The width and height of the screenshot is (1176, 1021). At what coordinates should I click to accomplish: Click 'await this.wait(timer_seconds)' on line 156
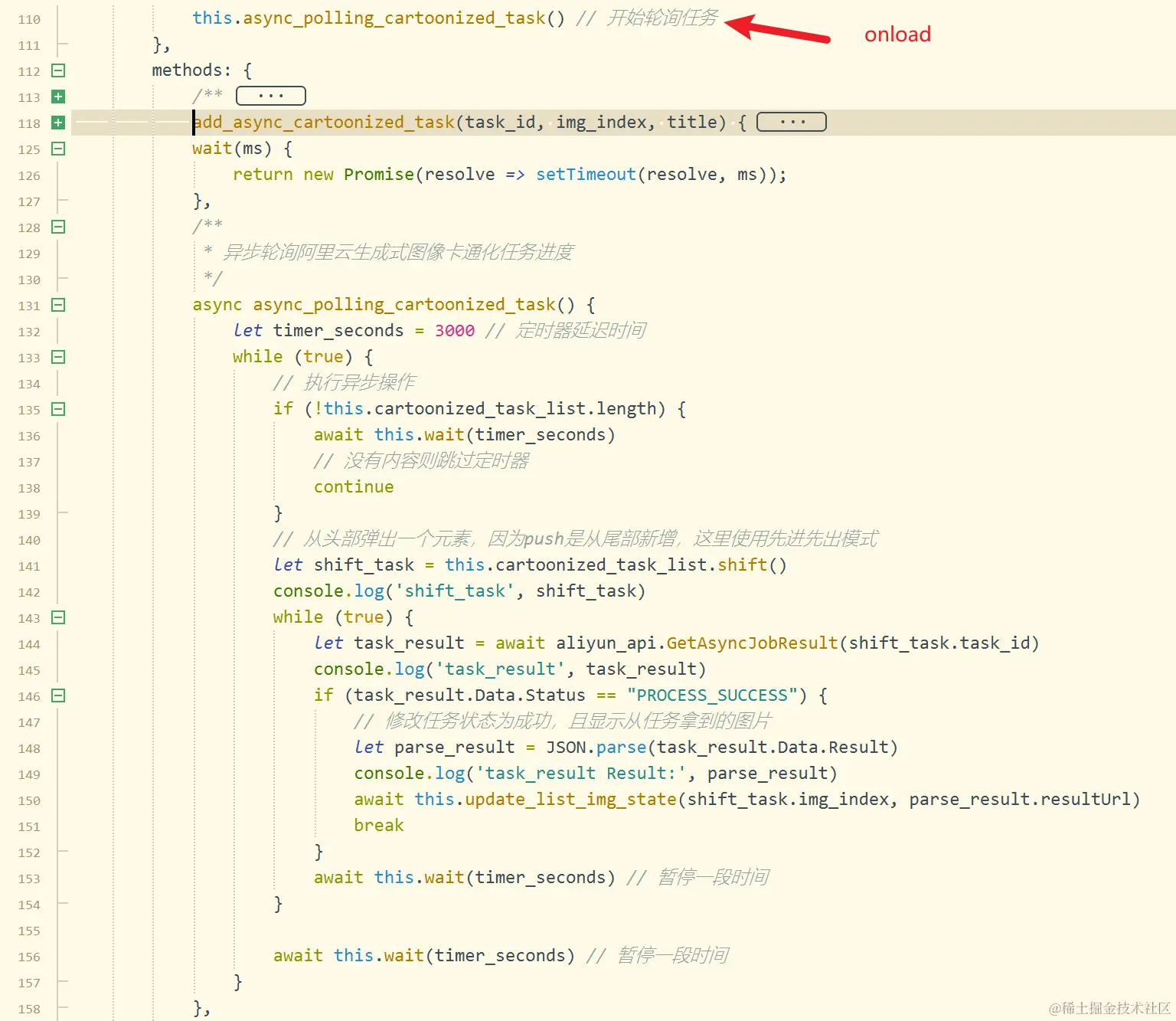point(424,955)
